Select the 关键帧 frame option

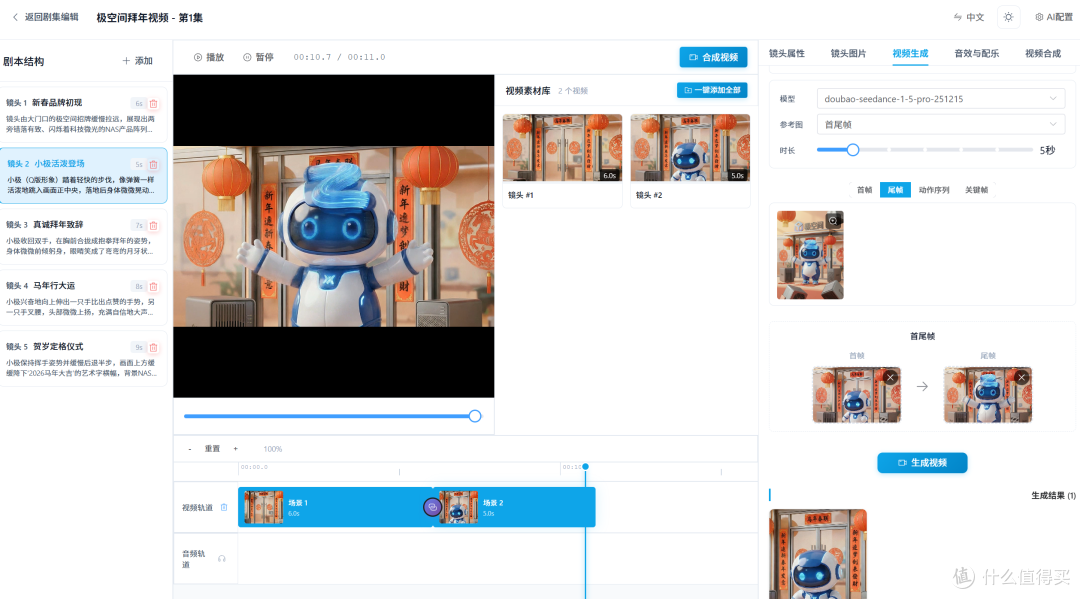tap(976, 190)
